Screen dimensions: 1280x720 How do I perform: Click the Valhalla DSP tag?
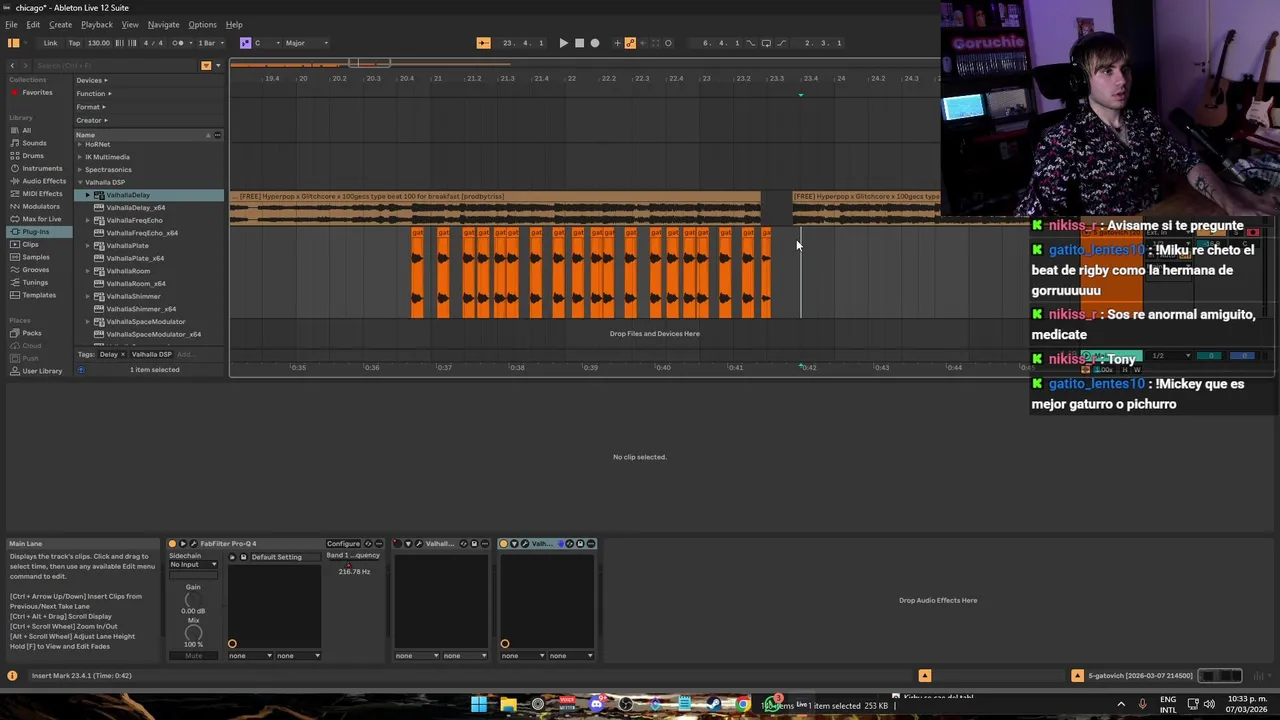pos(152,354)
